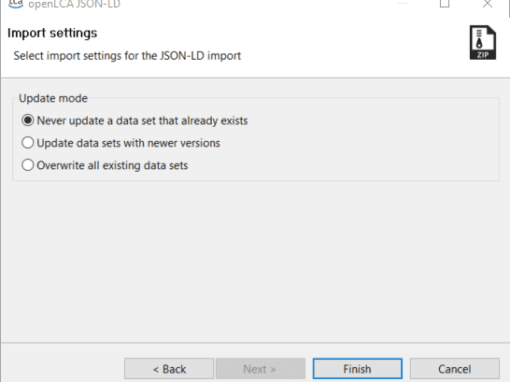Click the ZIP file icon in header
This screenshot has width=510, height=382.
tap(483, 43)
